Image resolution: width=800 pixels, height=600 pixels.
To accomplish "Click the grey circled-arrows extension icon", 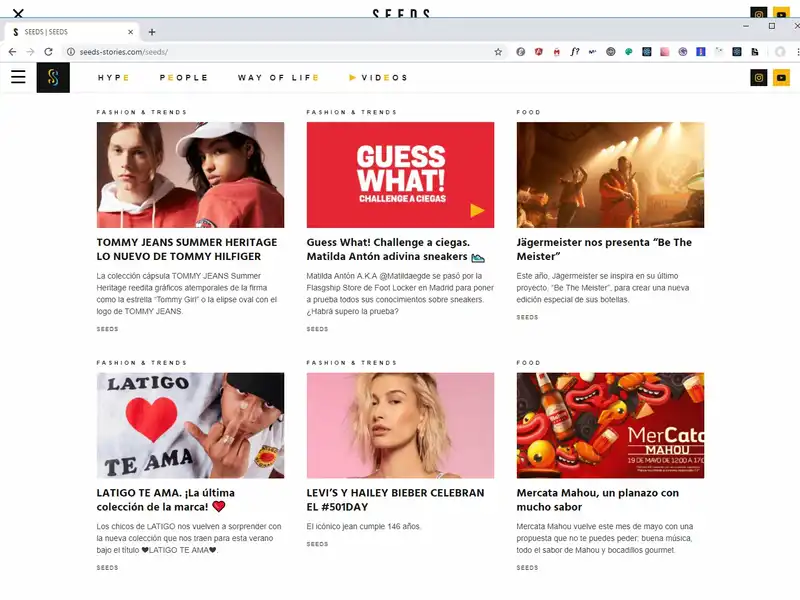I will [611, 52].
